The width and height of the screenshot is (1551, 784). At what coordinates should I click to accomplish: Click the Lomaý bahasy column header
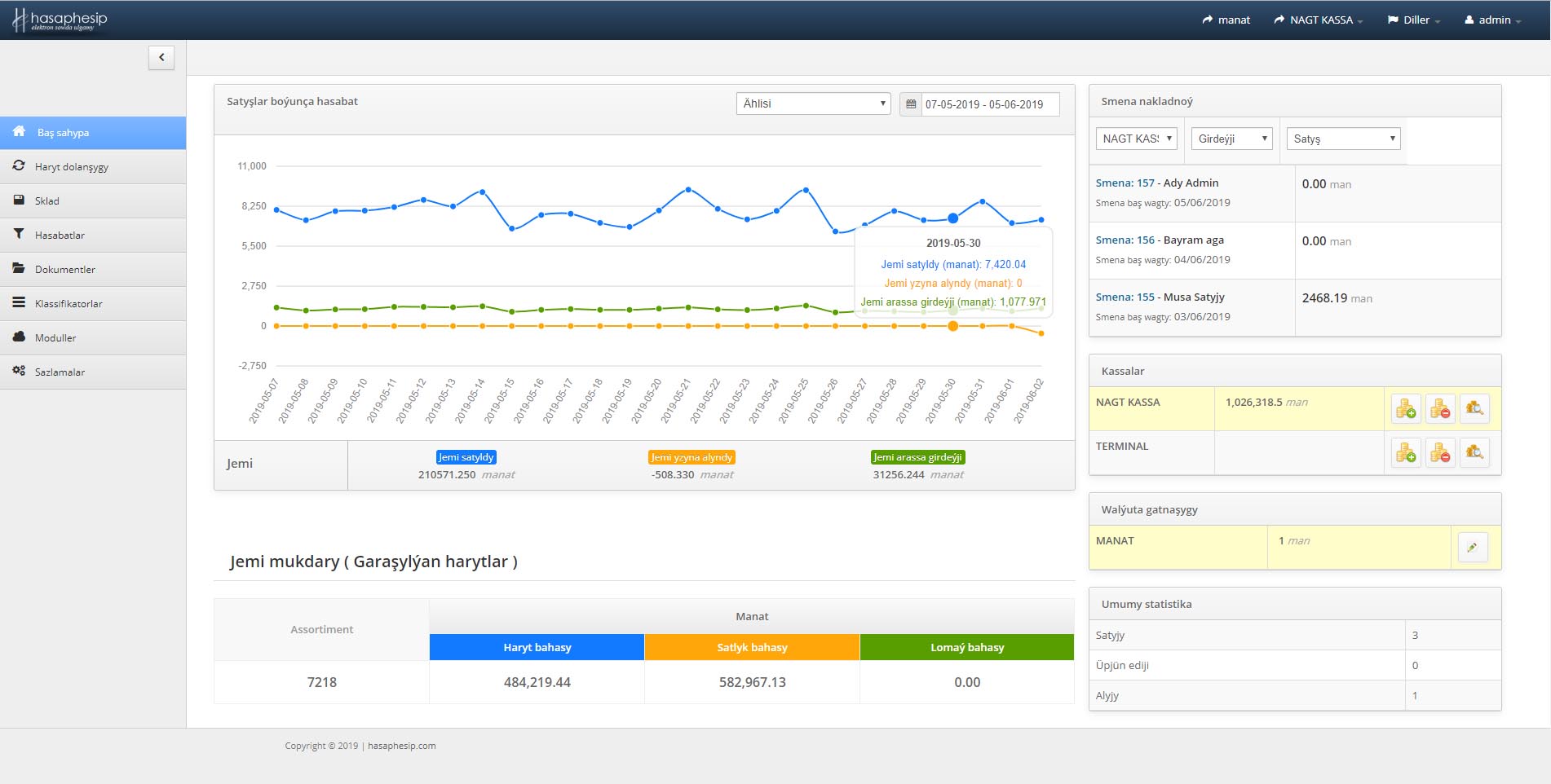pyautogui.click(x=967, y=647)
